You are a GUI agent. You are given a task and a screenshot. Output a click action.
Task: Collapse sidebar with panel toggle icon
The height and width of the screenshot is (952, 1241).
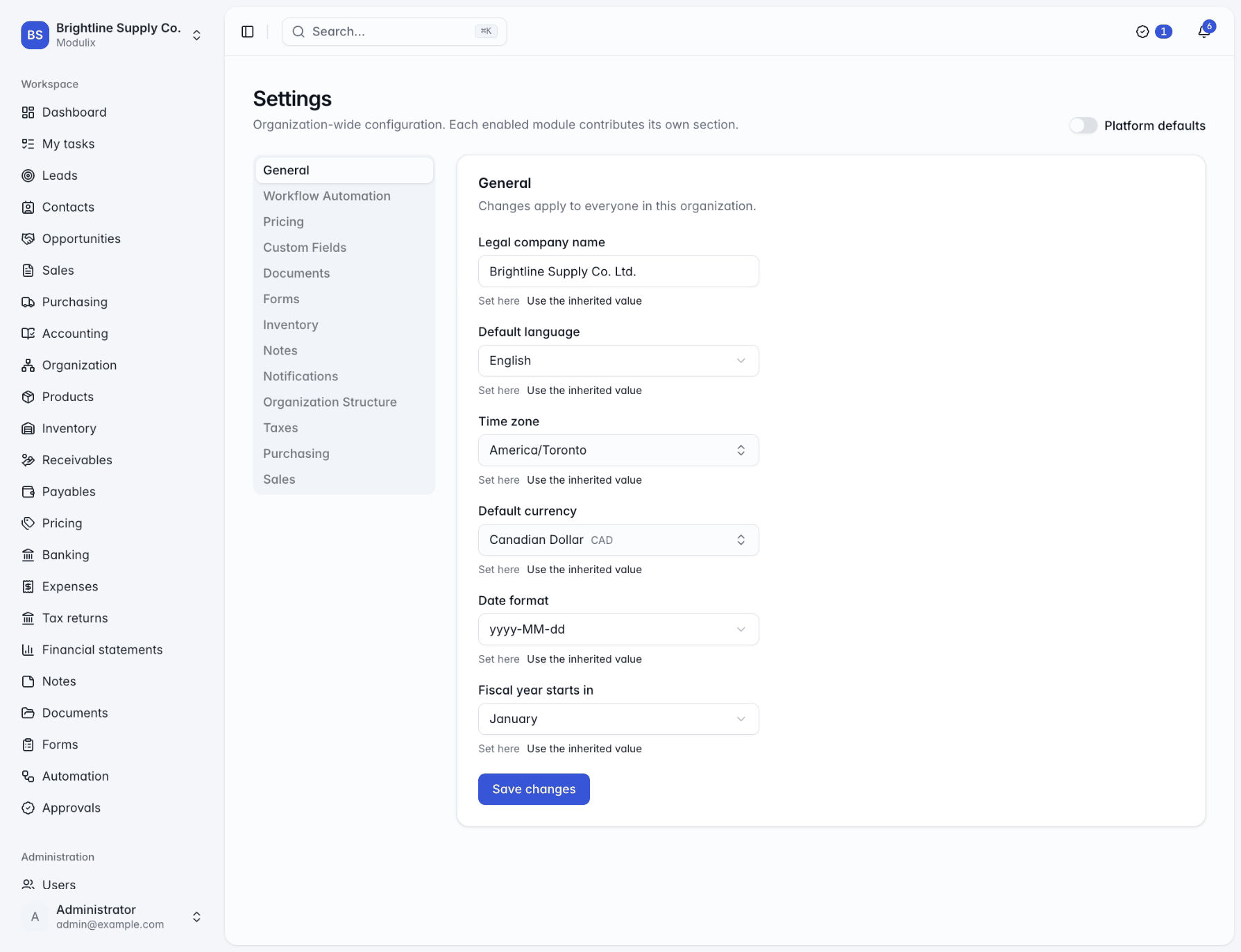pyautogui.click(x=248, y=32)
